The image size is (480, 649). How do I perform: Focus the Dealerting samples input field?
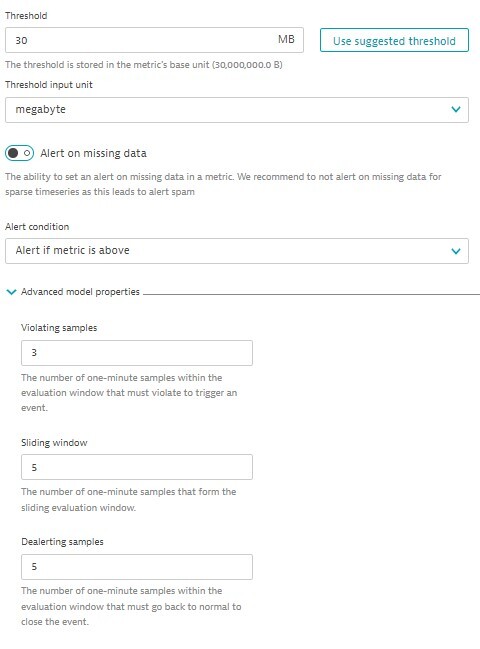[137, 567]
